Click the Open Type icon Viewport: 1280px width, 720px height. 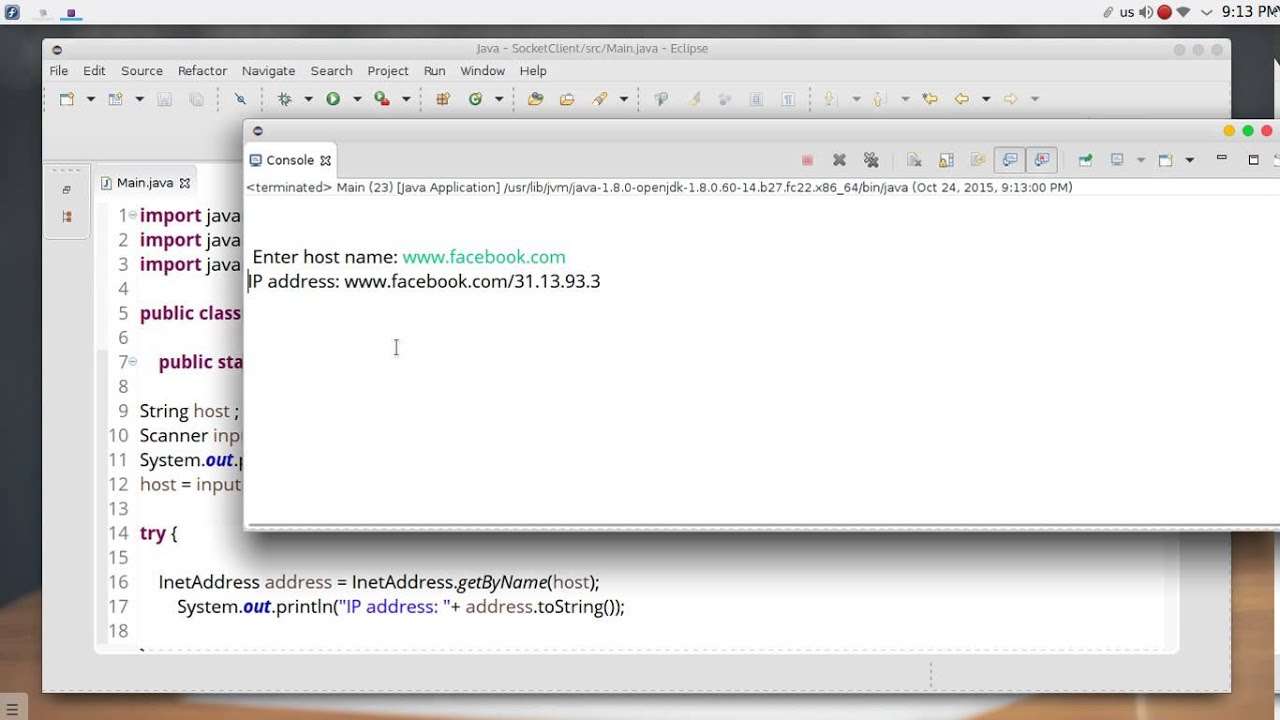(x=535, y=99)
